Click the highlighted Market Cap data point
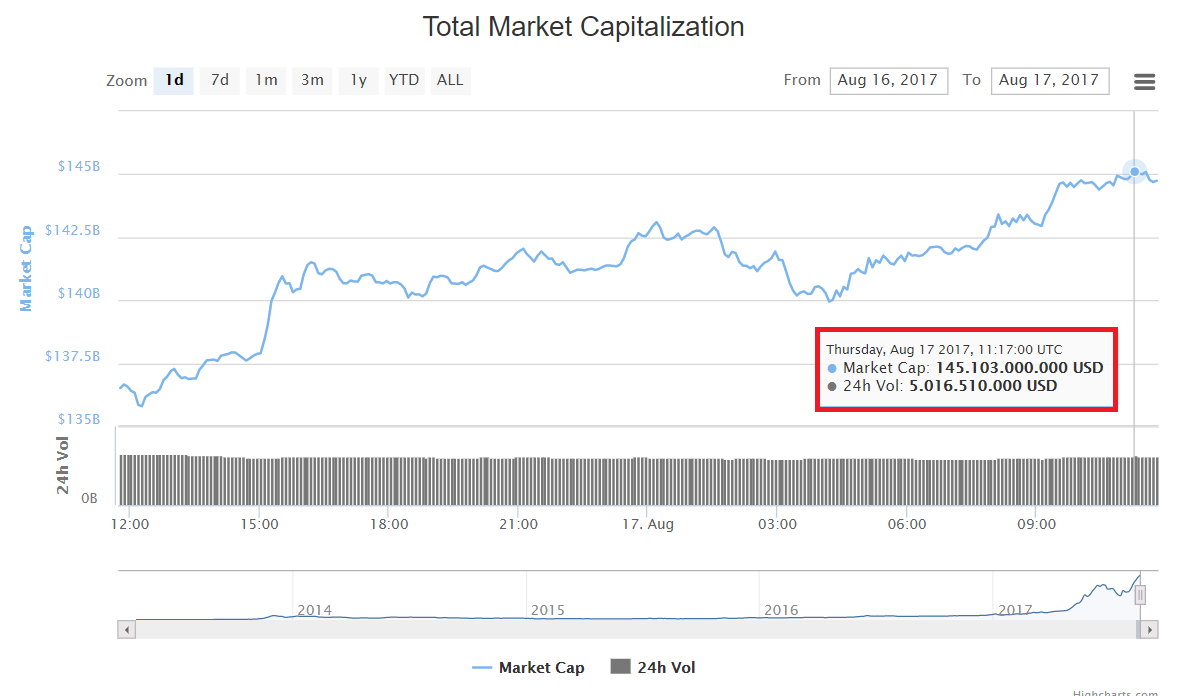Image resolution: width=1185 pixels, height=696 pixels. click(x=1134, y=172)
